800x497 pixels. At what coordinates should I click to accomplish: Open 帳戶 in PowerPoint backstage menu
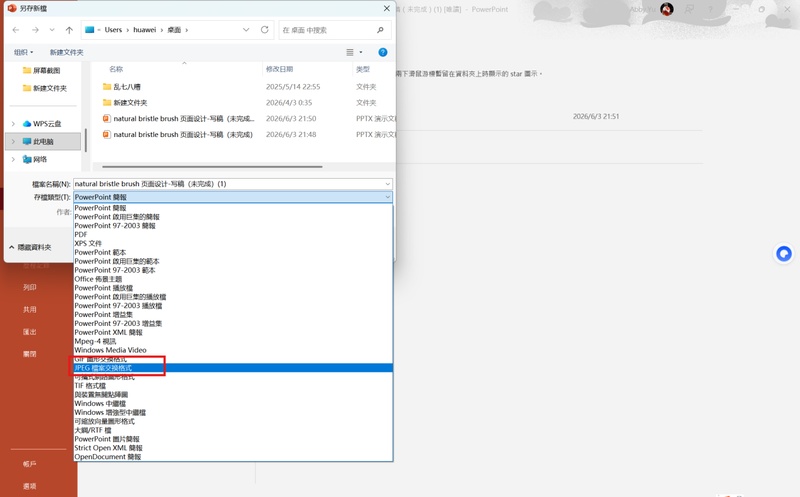point(30,464)
